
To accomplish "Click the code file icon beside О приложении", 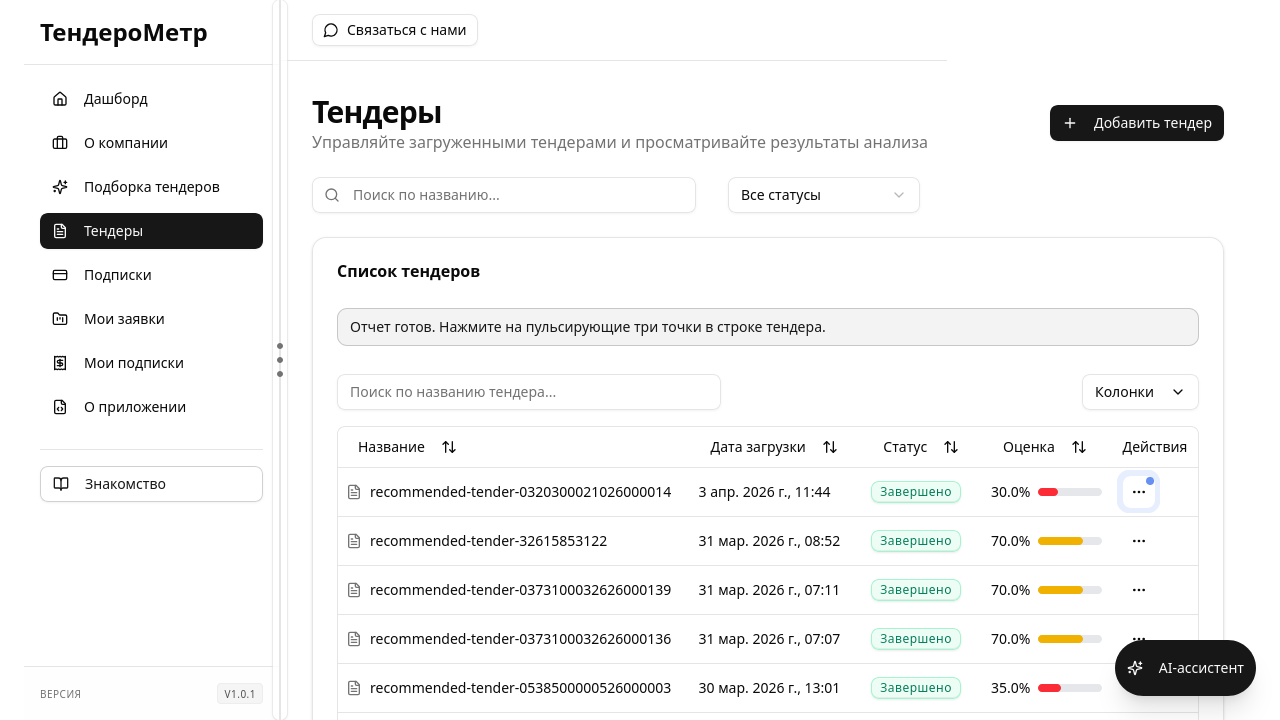I will pyautogui.click(x=60, y=407).
